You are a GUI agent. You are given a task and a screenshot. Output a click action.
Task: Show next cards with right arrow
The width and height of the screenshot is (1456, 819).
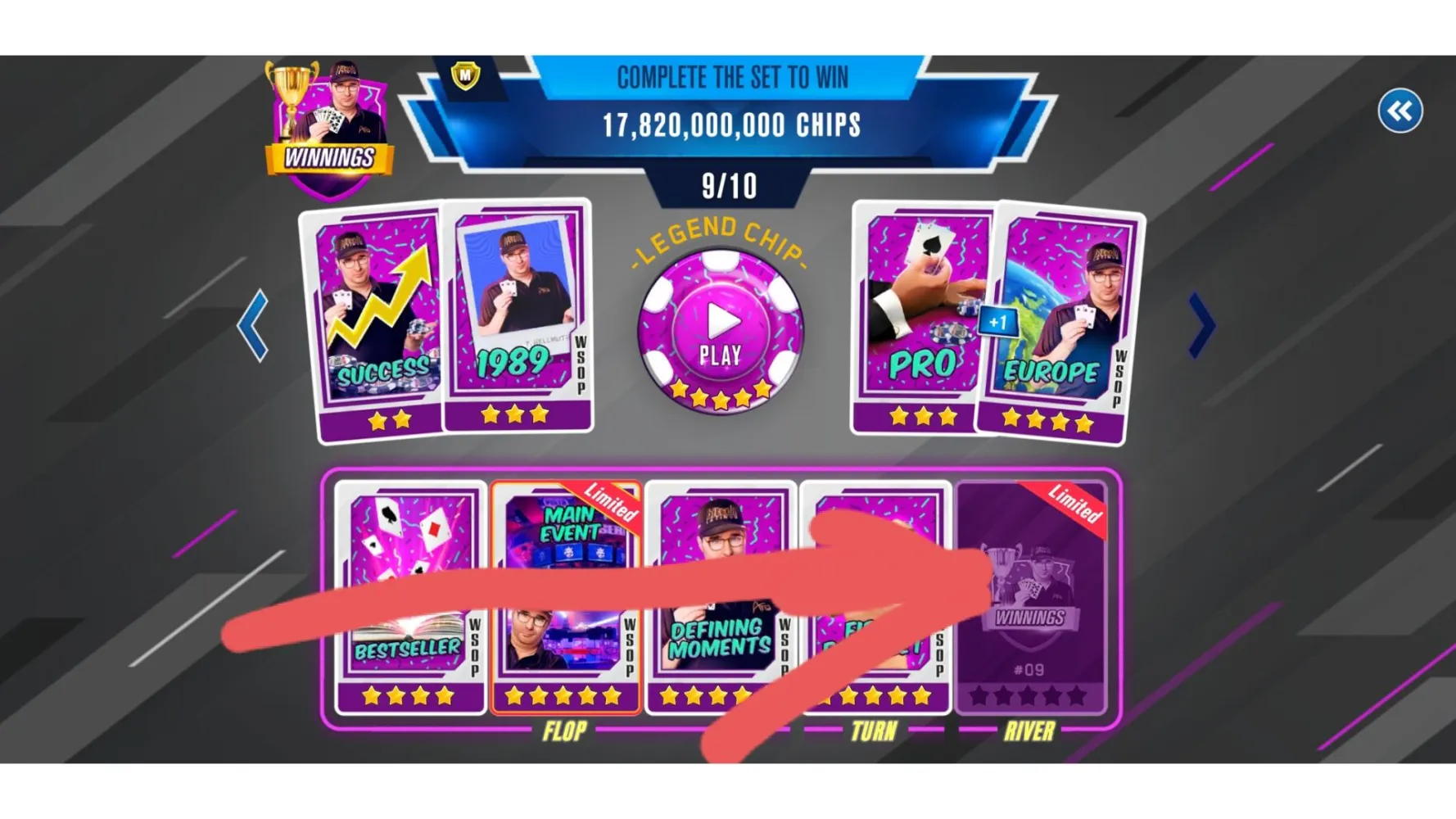(x=1201, y=325)
